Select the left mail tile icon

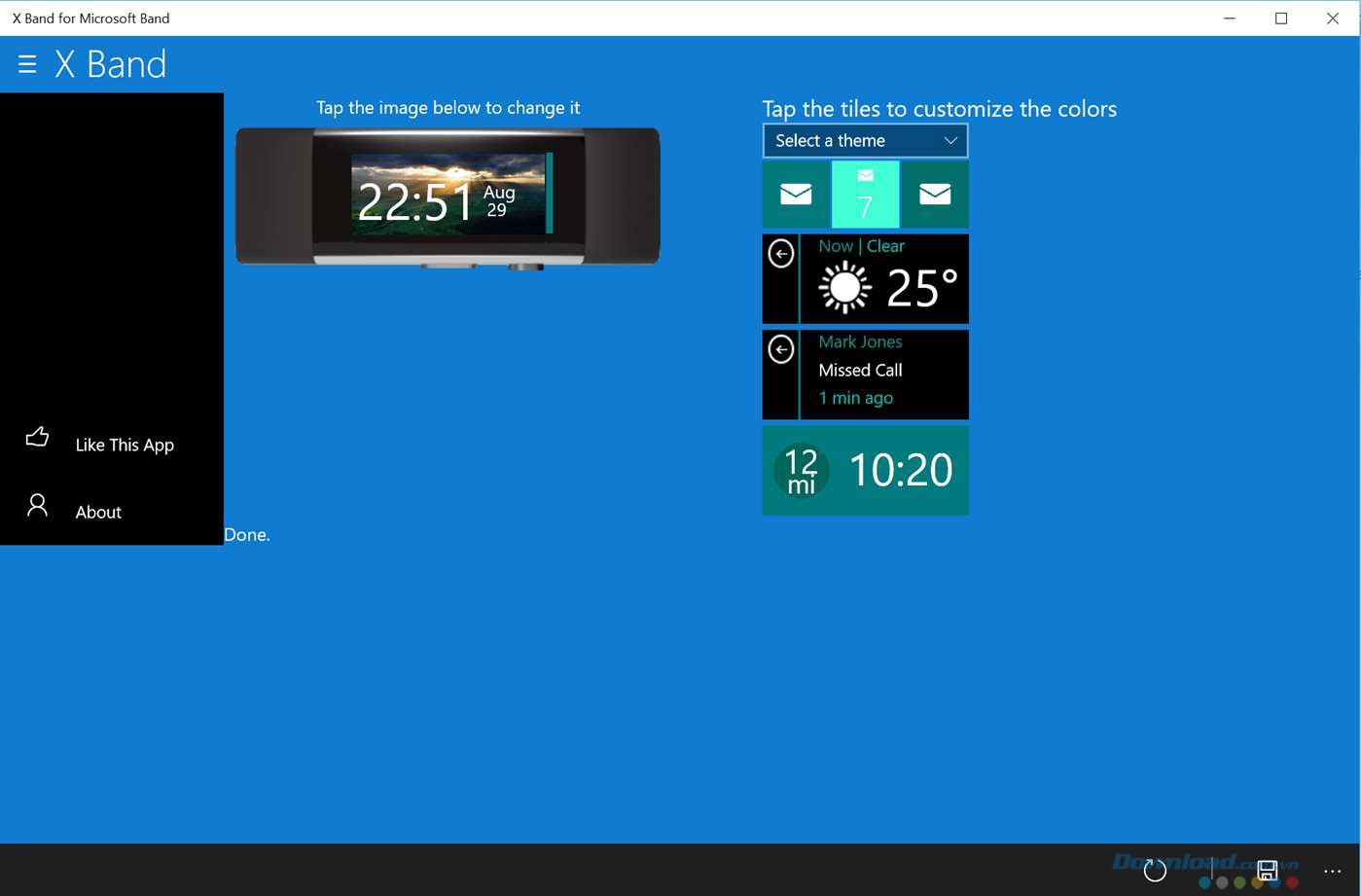pyautogui.click(x=796, y=194)
